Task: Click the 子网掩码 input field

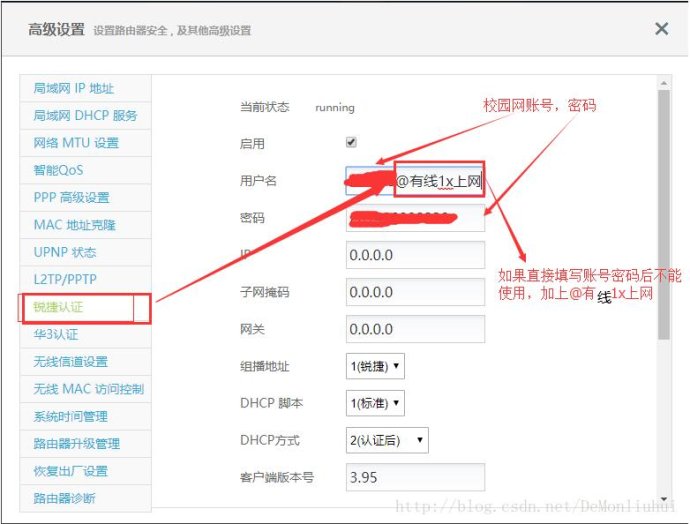Action: (415, 292)
